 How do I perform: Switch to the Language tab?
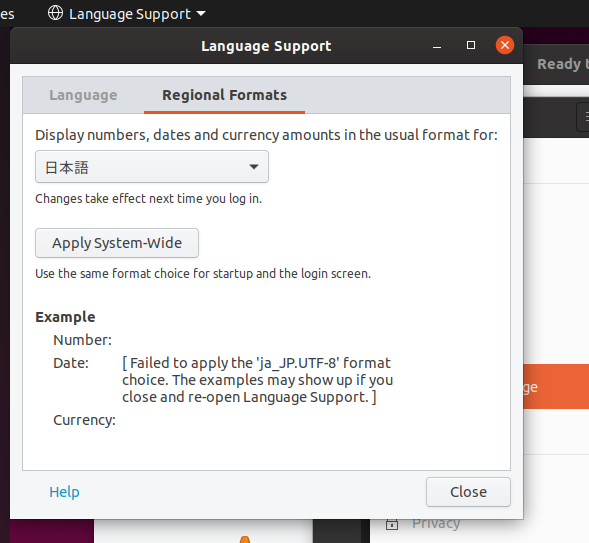83,95
